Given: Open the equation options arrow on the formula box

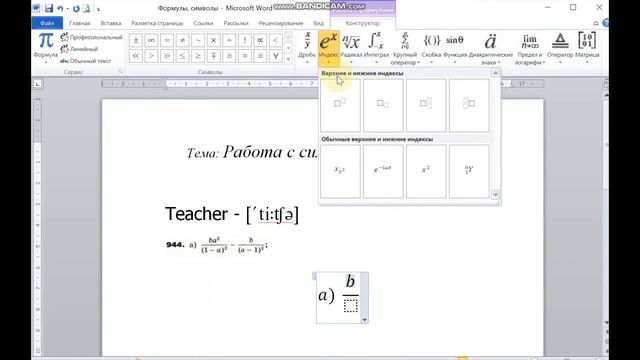Looking at the screenshot, I should [364, 320].
